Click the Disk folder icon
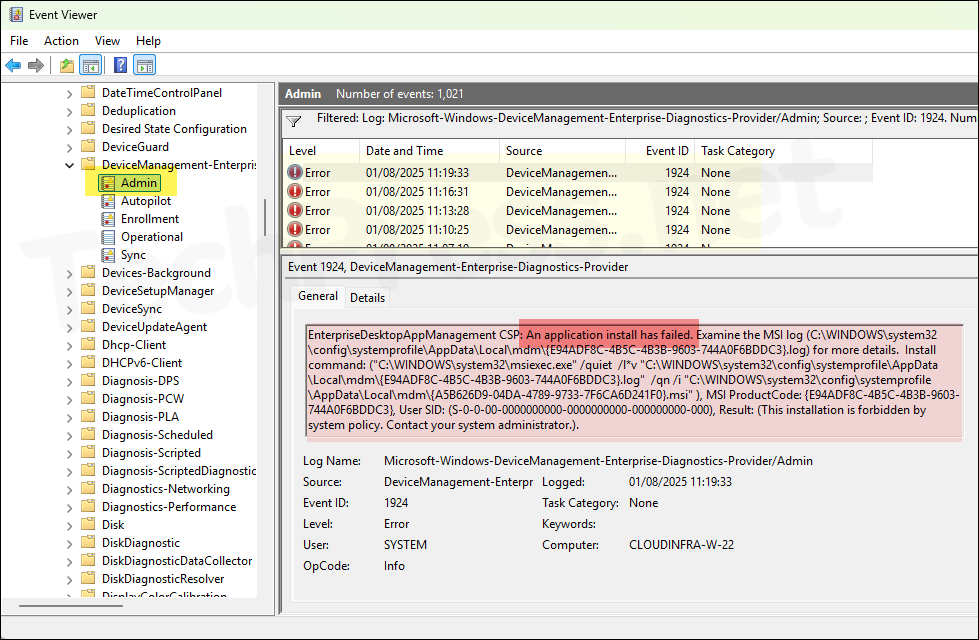Viewport: 979px width, 640px height. coord(89,524)
